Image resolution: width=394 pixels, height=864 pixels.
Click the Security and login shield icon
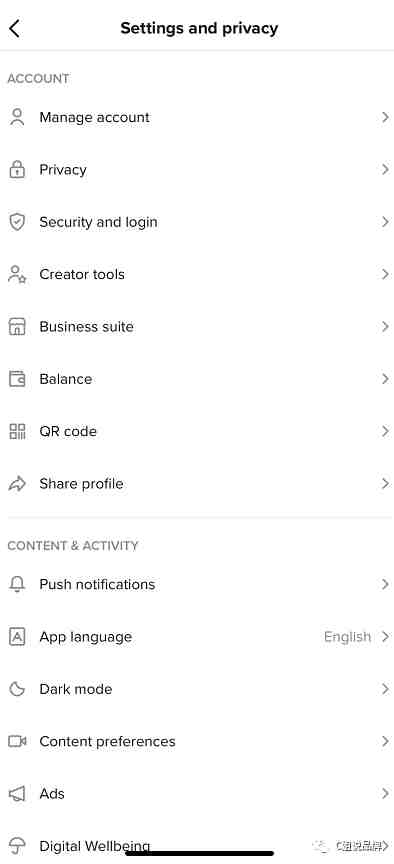17,222
